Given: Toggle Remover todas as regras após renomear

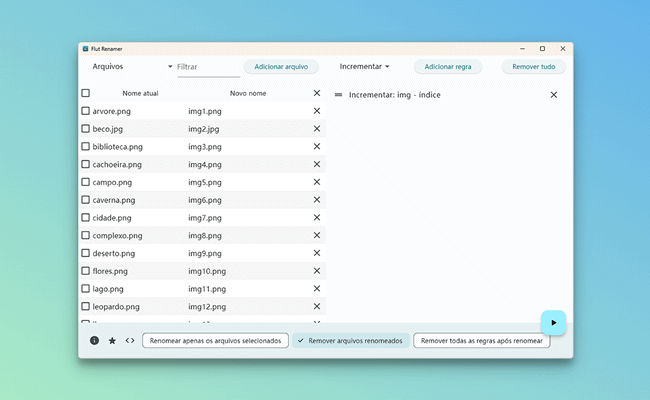Looking at the screenshot, I should [x=481, y=341].
